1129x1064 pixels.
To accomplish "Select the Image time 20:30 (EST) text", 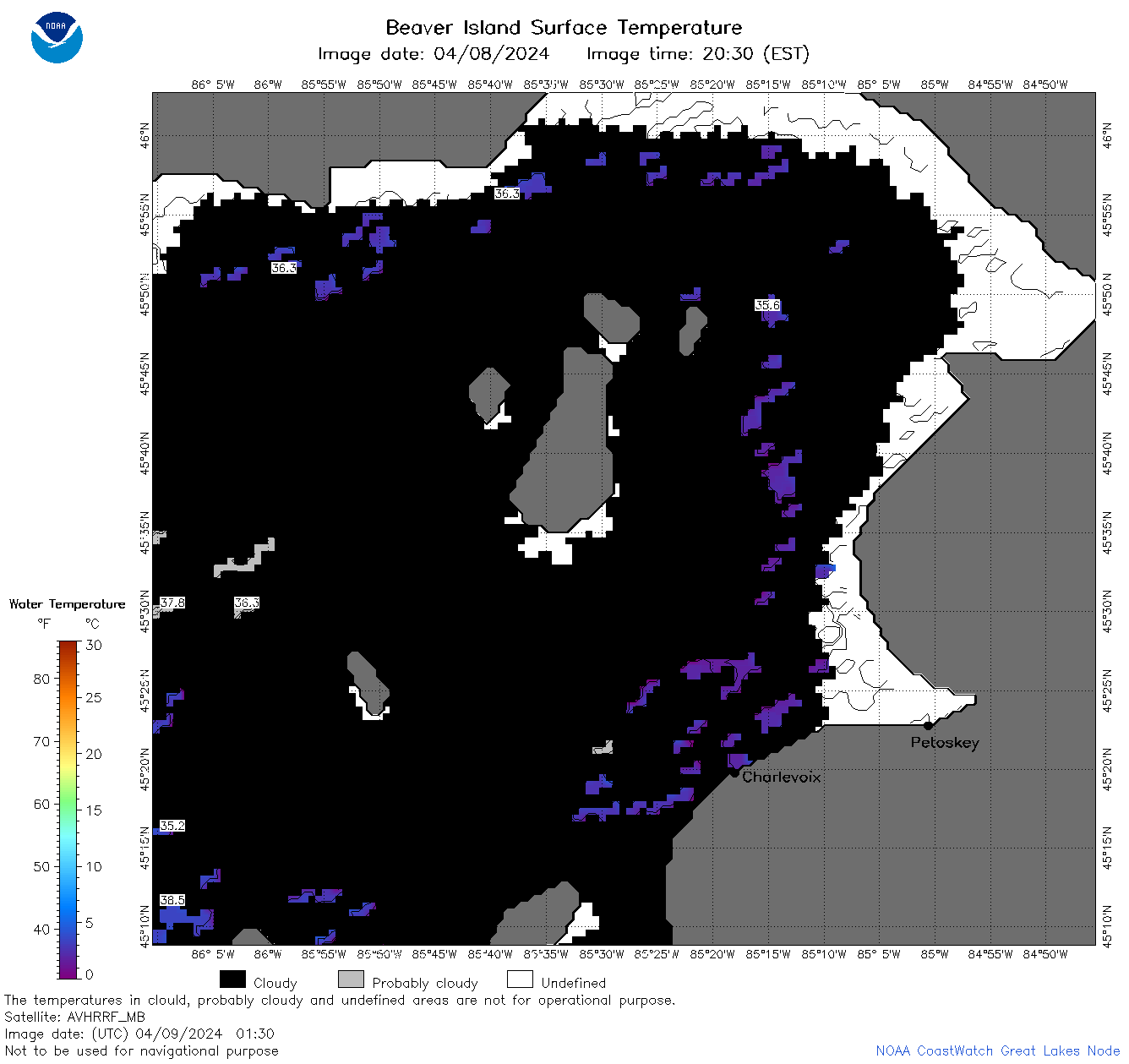I will pyautogui.click(x=698, y=54).
